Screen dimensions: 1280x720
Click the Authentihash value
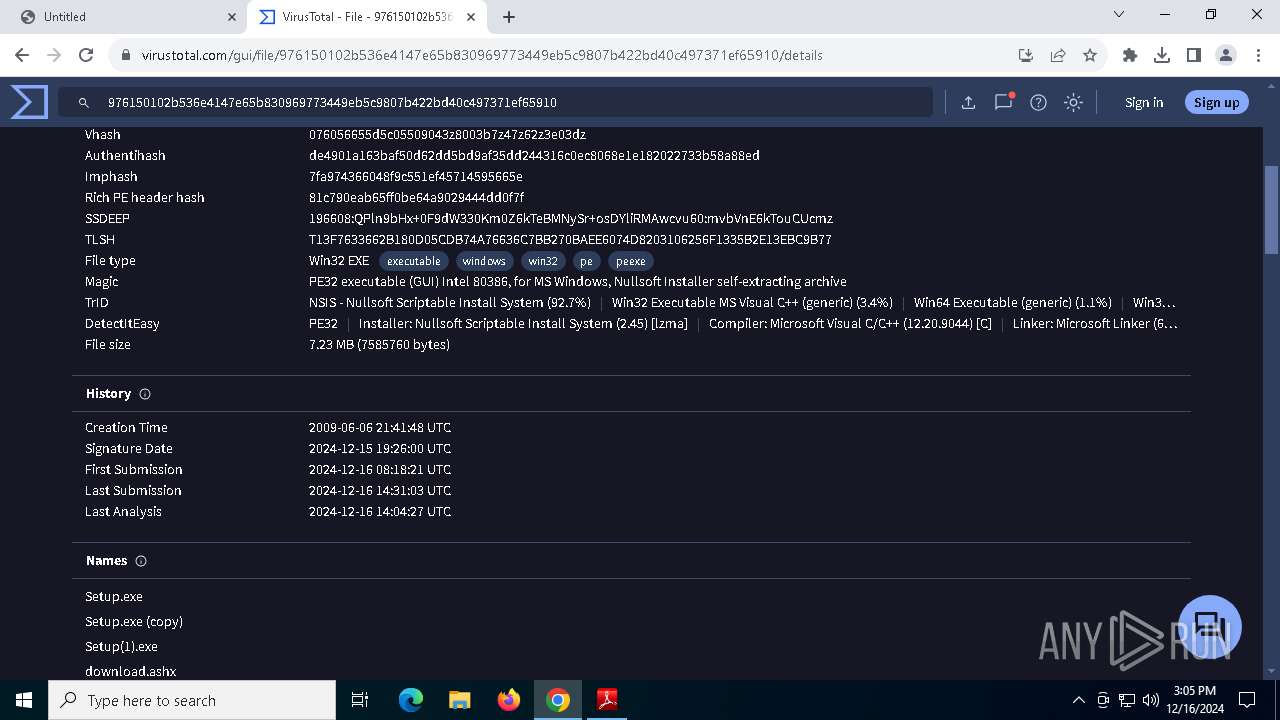[x=534, y=156]
